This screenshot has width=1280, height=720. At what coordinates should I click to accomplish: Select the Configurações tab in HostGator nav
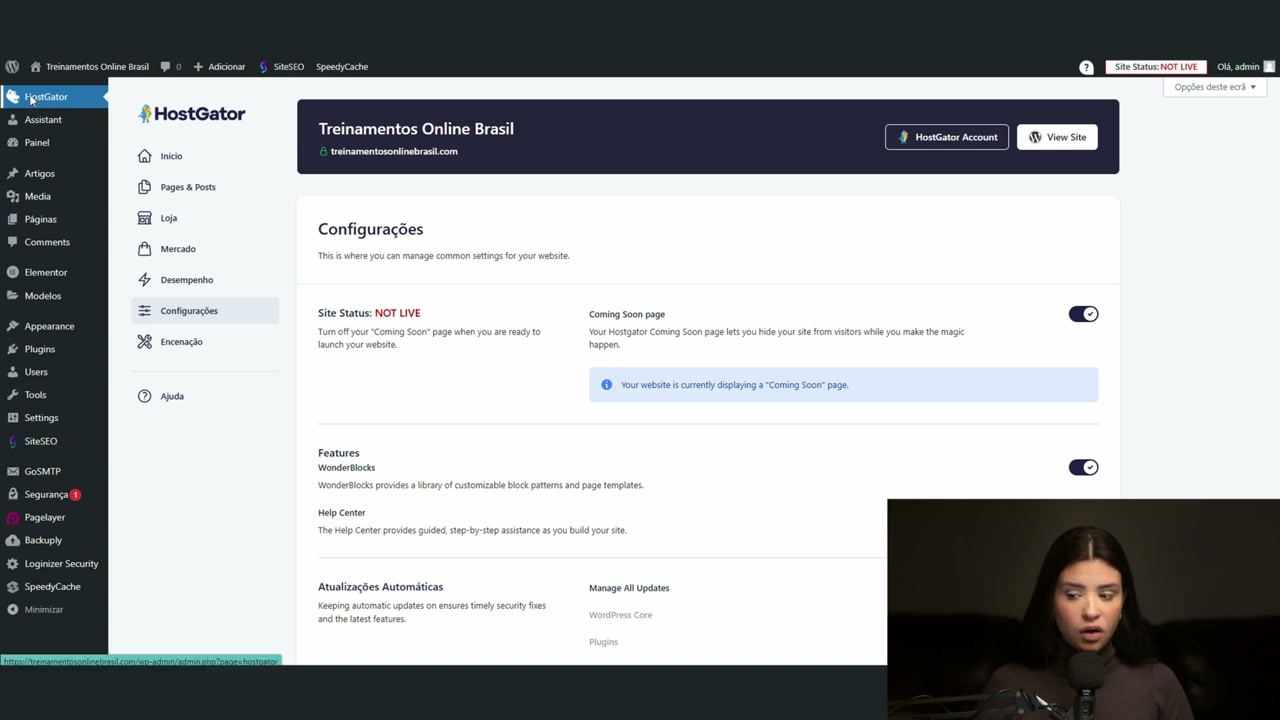[205, 311]
